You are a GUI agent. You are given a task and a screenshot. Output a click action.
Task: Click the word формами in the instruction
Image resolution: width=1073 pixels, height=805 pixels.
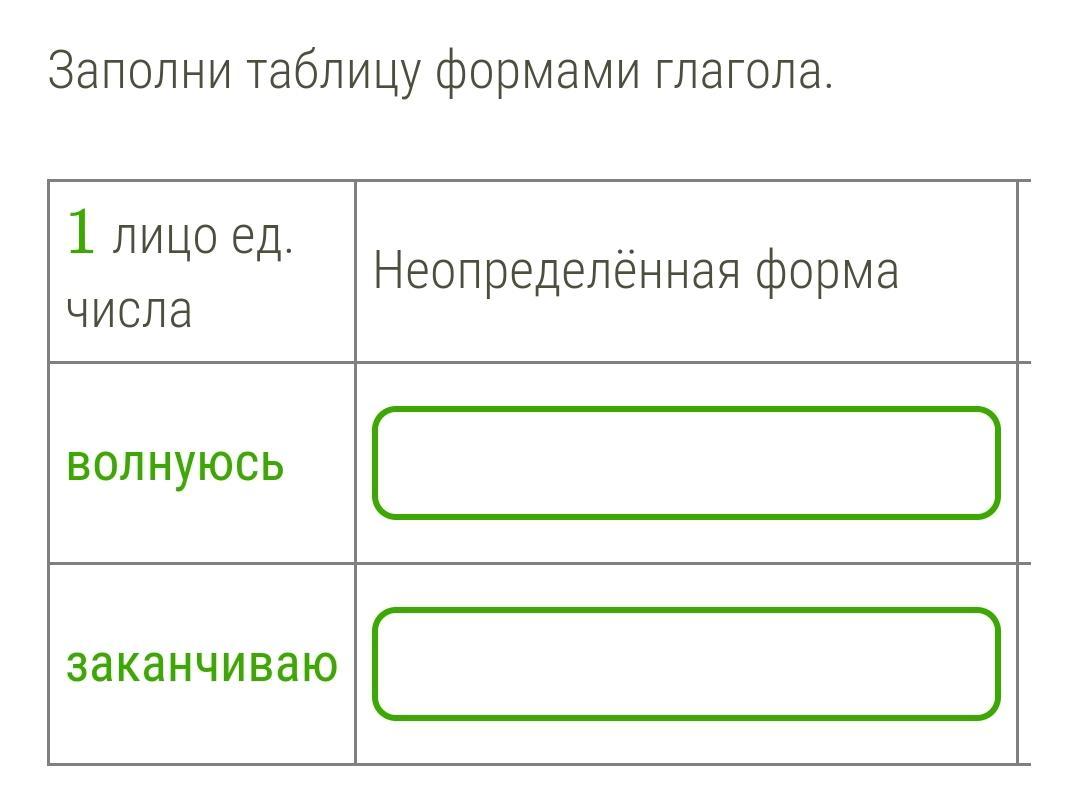coord(537,73)
